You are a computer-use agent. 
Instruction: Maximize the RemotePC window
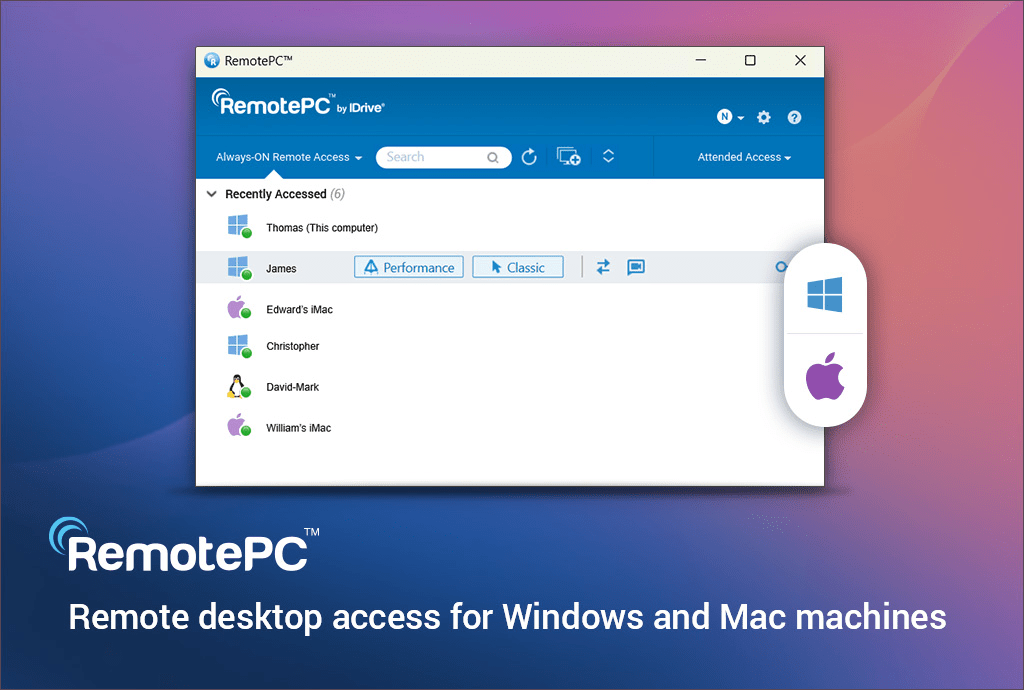[x=750, y=60]
